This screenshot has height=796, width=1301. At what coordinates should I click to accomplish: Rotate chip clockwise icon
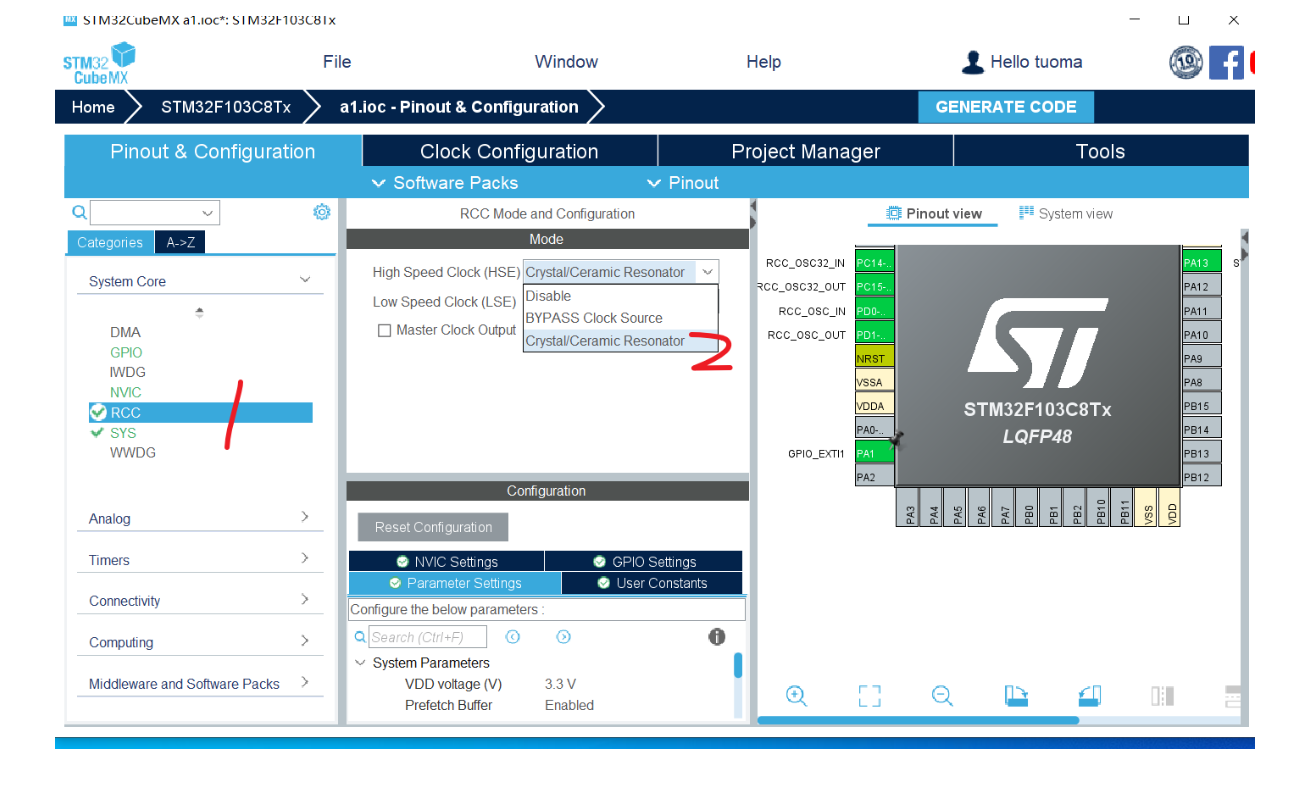(x=1016, y=696)
